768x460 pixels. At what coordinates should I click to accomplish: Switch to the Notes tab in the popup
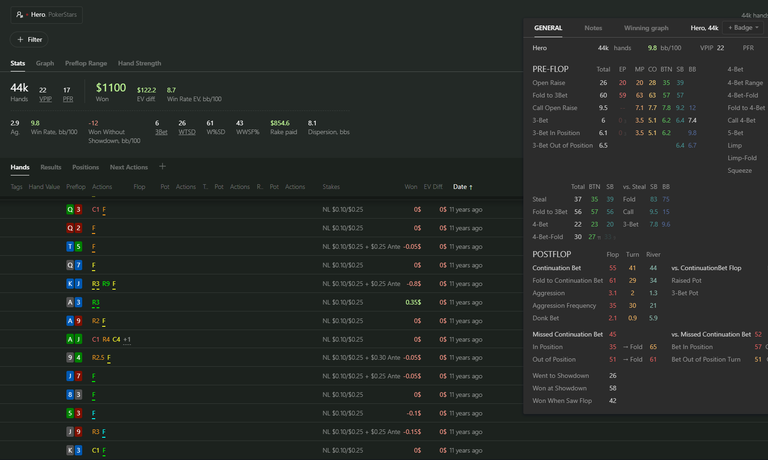pyautogui.click(x=593, y=28)
